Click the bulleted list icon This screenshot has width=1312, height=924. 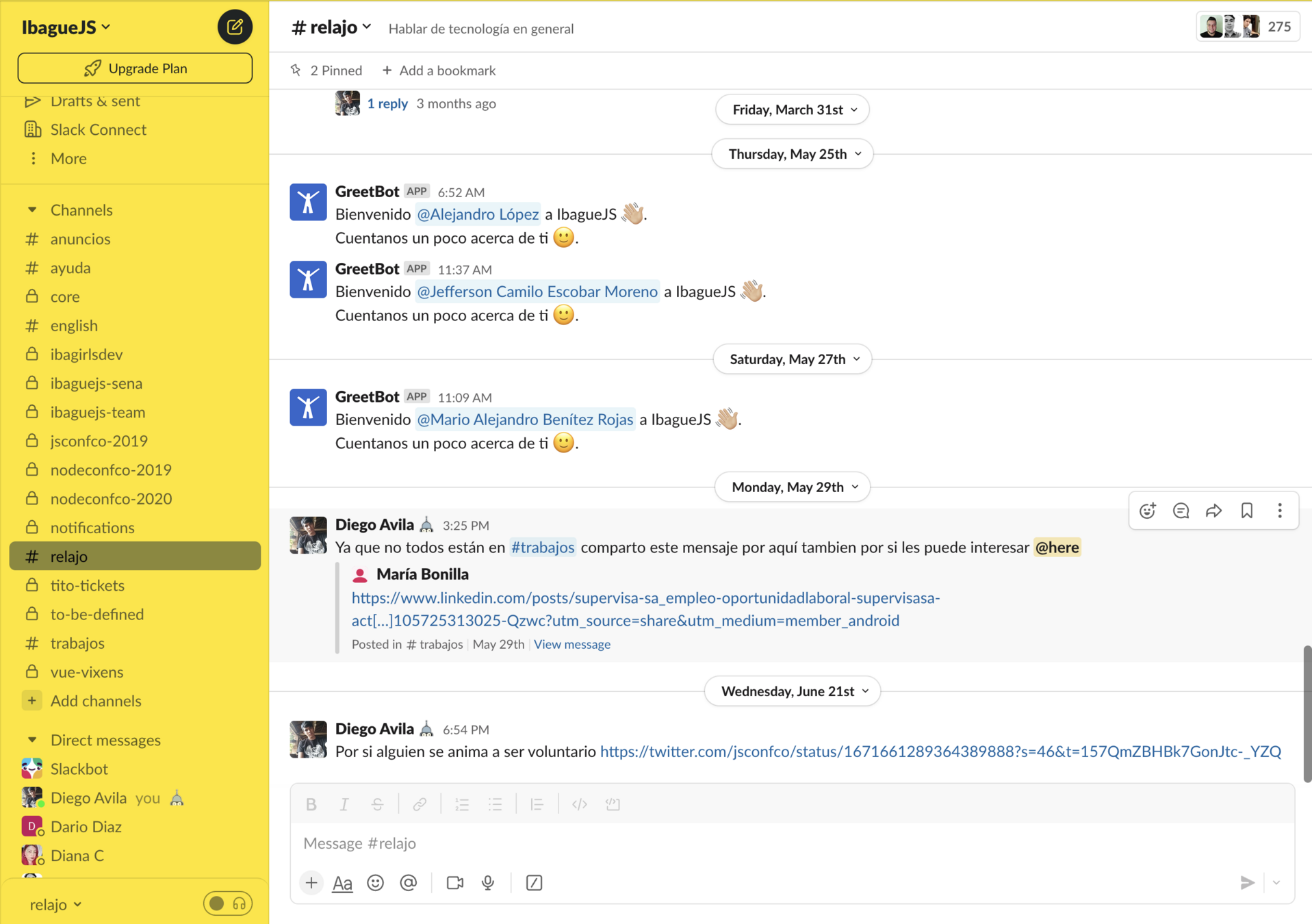[x=495, y=804]
